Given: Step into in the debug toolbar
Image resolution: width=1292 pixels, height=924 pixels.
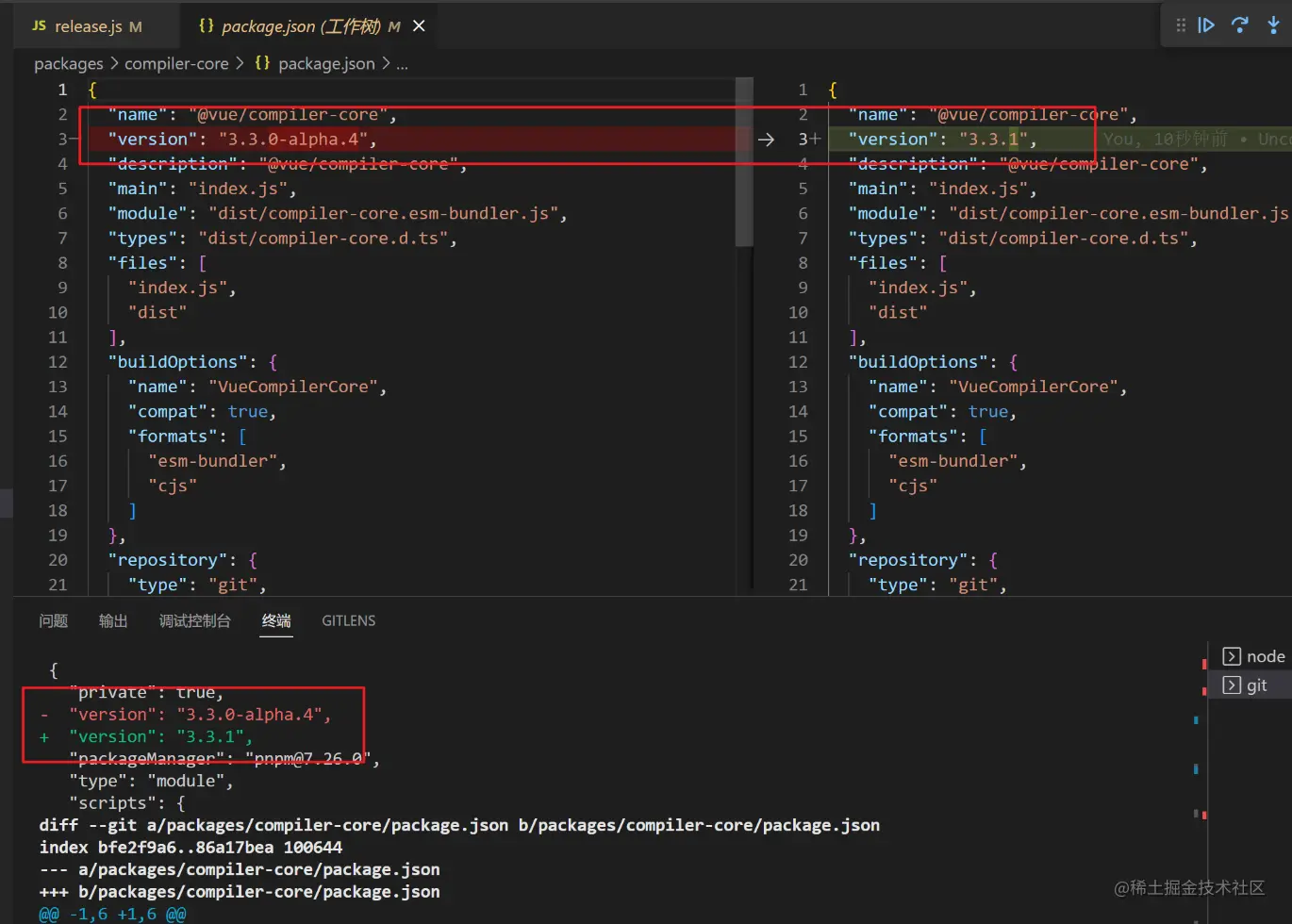Looking at the screenshot, I should pos(1273,25).
